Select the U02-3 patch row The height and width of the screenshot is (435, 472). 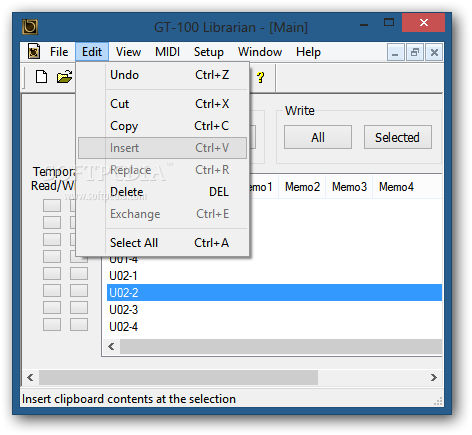pos(274,310)
